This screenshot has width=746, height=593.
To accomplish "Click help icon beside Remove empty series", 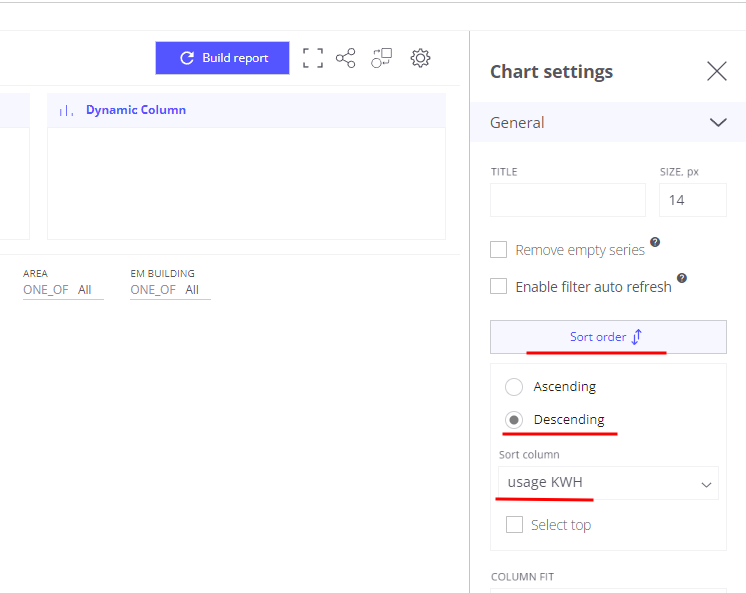I will coord(655,242).
